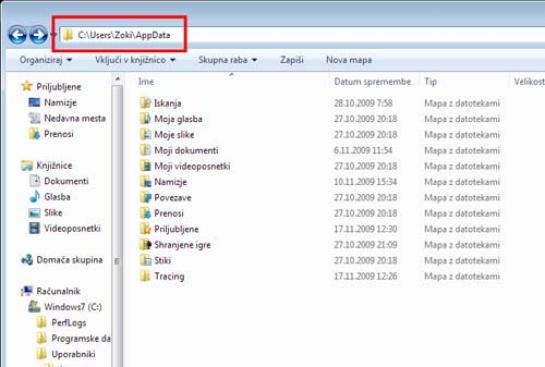Click the Tracing date 17.11.2009 12:26
This screenshot has height=367, width=545.
365,276
